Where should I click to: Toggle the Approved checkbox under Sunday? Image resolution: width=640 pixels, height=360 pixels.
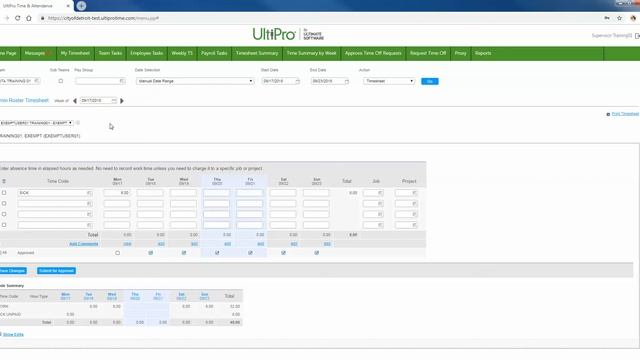click(x=317, y=253)
